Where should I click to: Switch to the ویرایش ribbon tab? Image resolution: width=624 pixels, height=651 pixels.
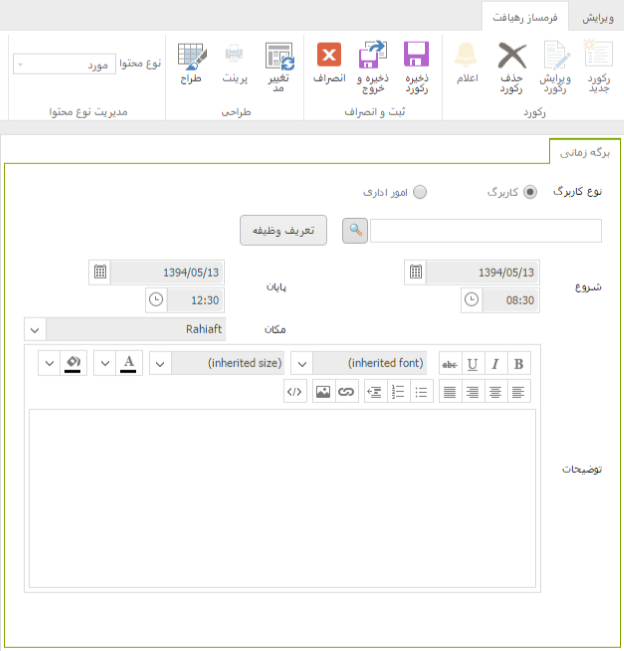coord(597,18)
